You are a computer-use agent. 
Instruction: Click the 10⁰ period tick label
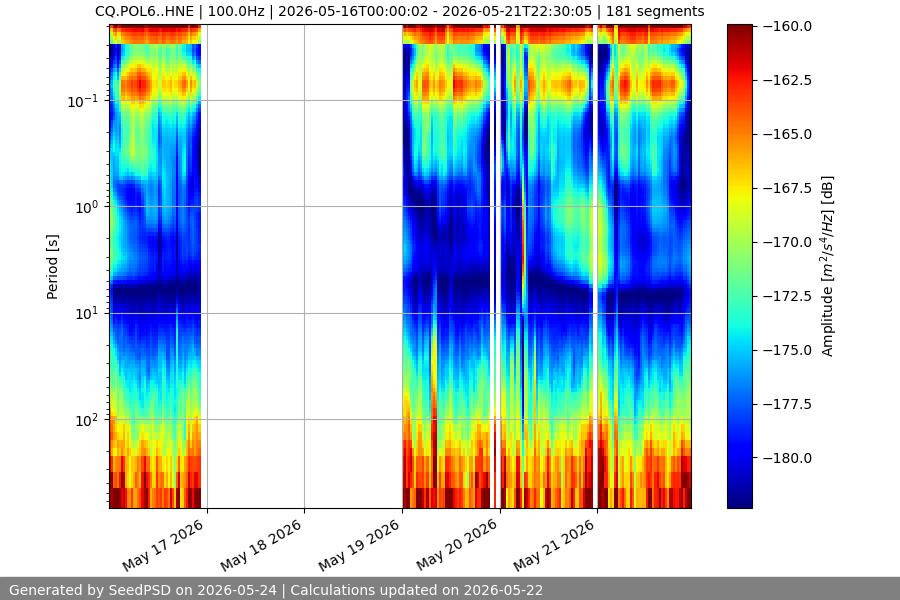pyautogui.click(x=87, y=207)
